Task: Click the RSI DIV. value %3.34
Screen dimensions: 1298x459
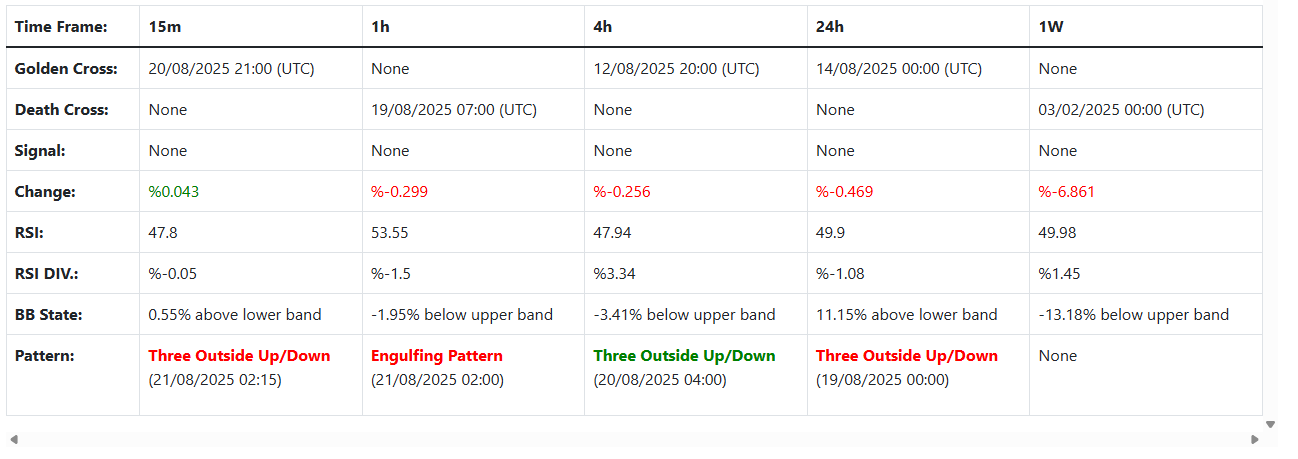Action: pos(613,274)
